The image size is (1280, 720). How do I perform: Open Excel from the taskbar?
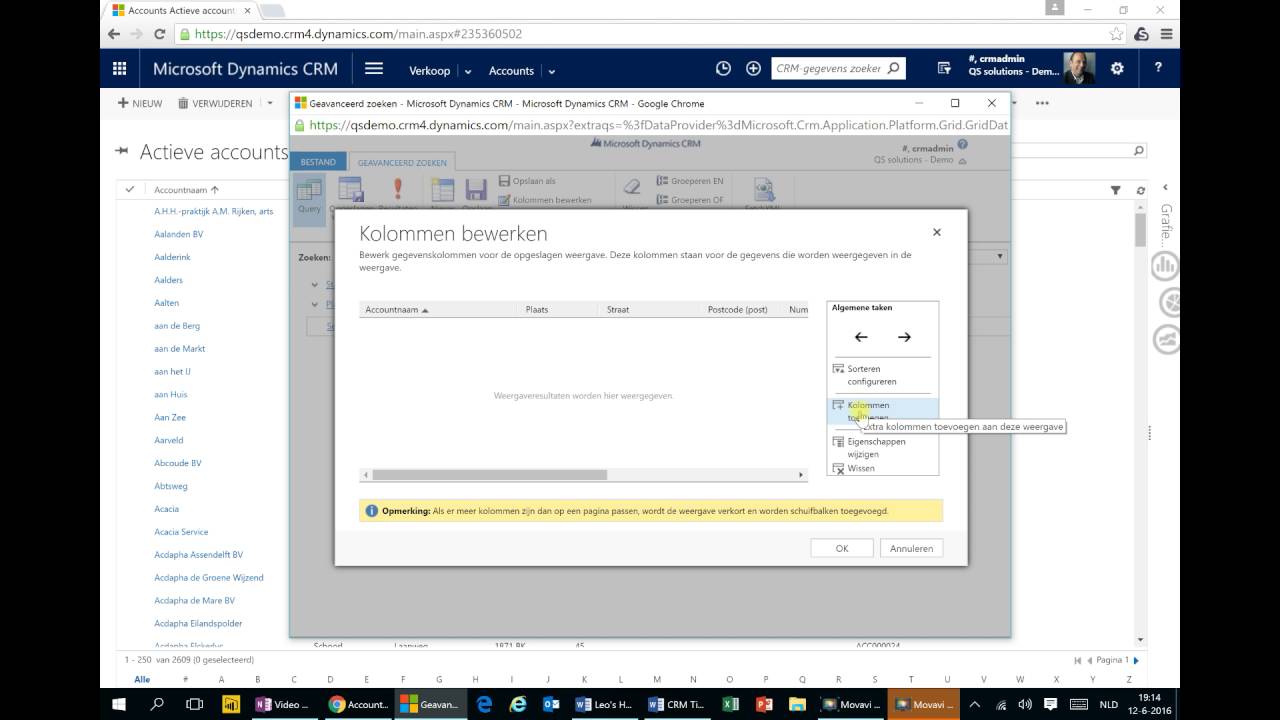(730, 704)
